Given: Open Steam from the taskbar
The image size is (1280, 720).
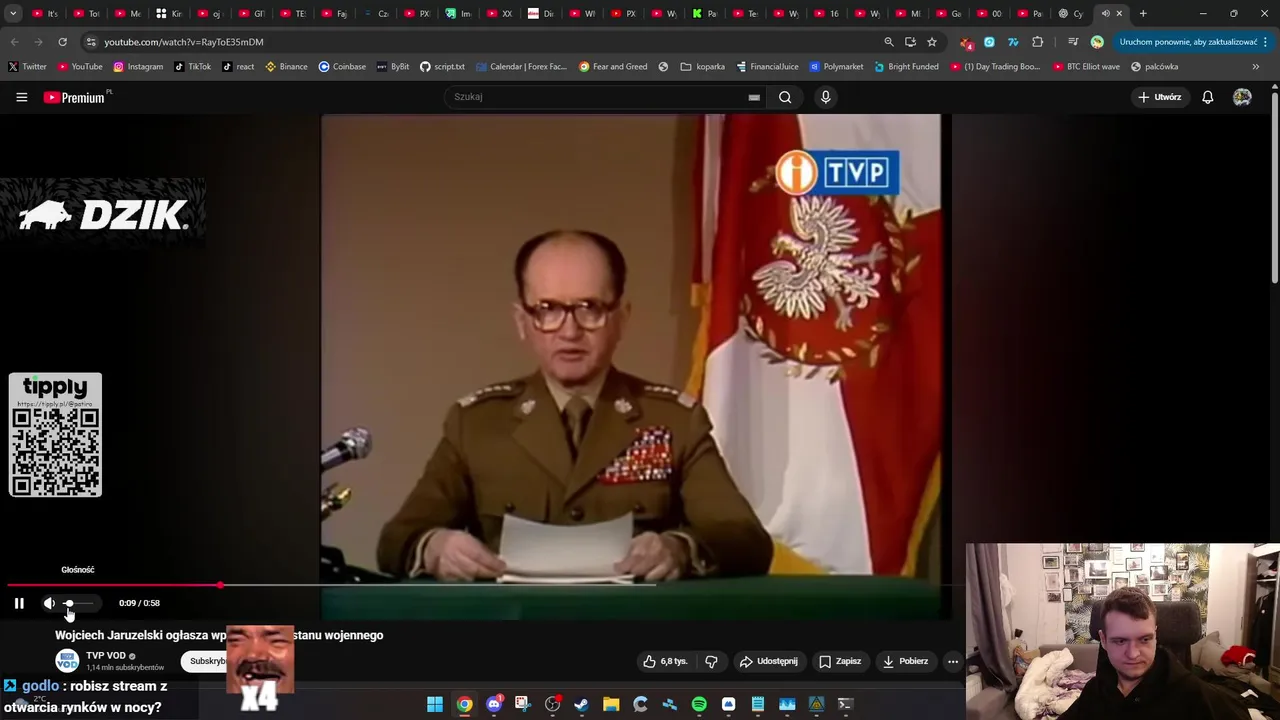Looking at the screenshot, I should click(x=581, y=704).
